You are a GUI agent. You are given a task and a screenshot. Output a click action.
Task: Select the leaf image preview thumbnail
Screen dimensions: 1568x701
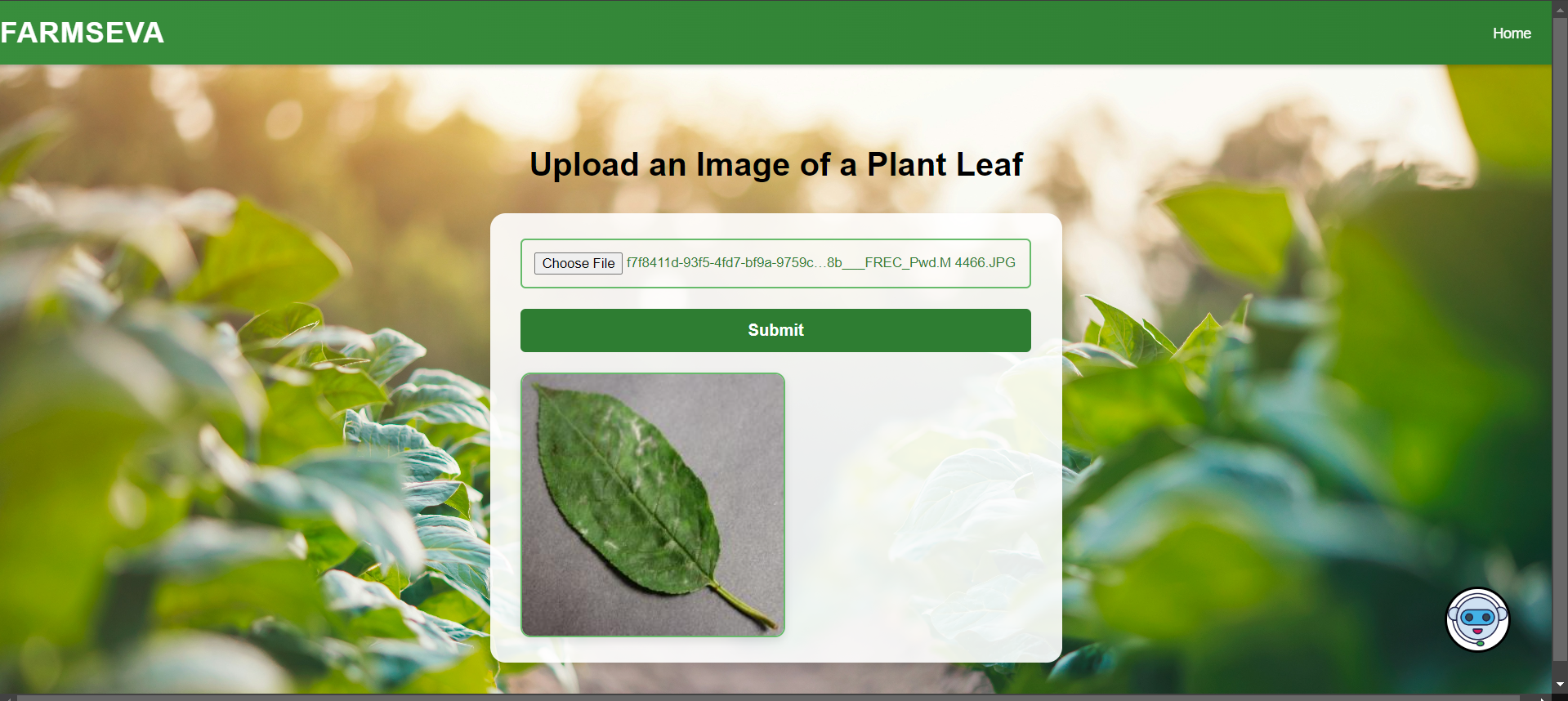(653, 505)
